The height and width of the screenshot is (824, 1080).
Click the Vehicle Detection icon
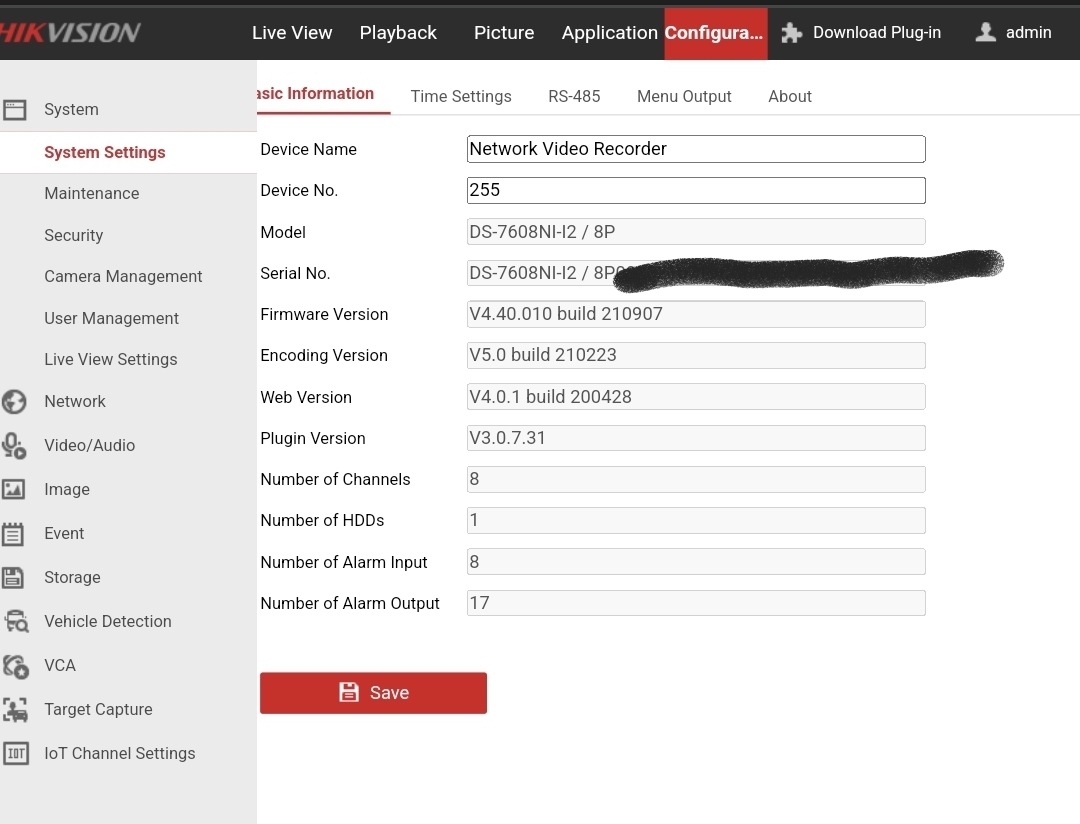click(16, 622)
